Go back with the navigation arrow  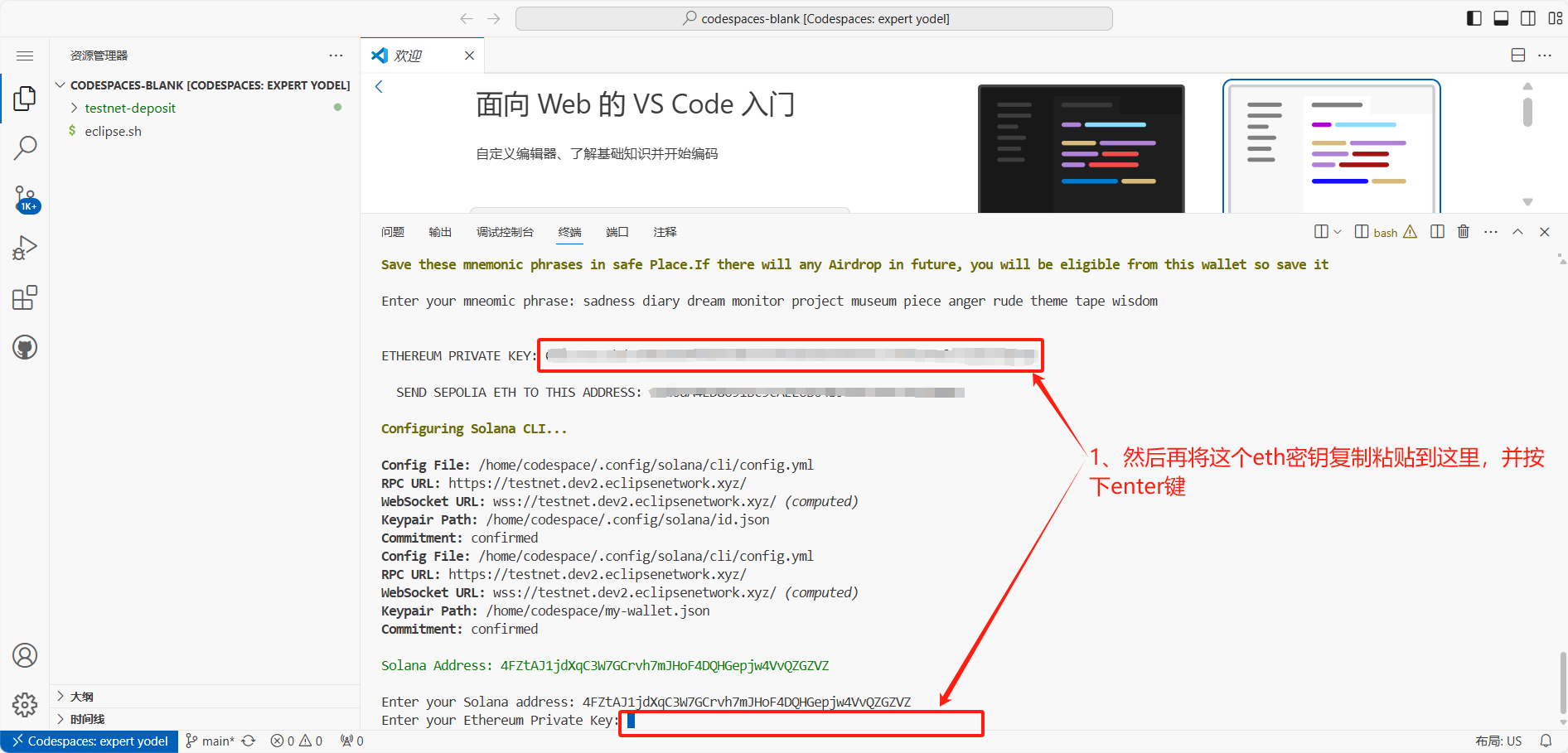coord(467,18)
